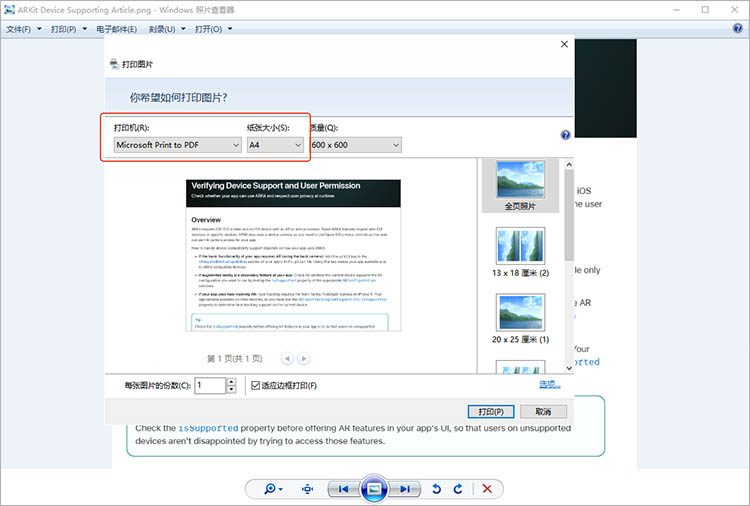Increase the number of copies
This screenshot has height=506, width=750.
231,382
